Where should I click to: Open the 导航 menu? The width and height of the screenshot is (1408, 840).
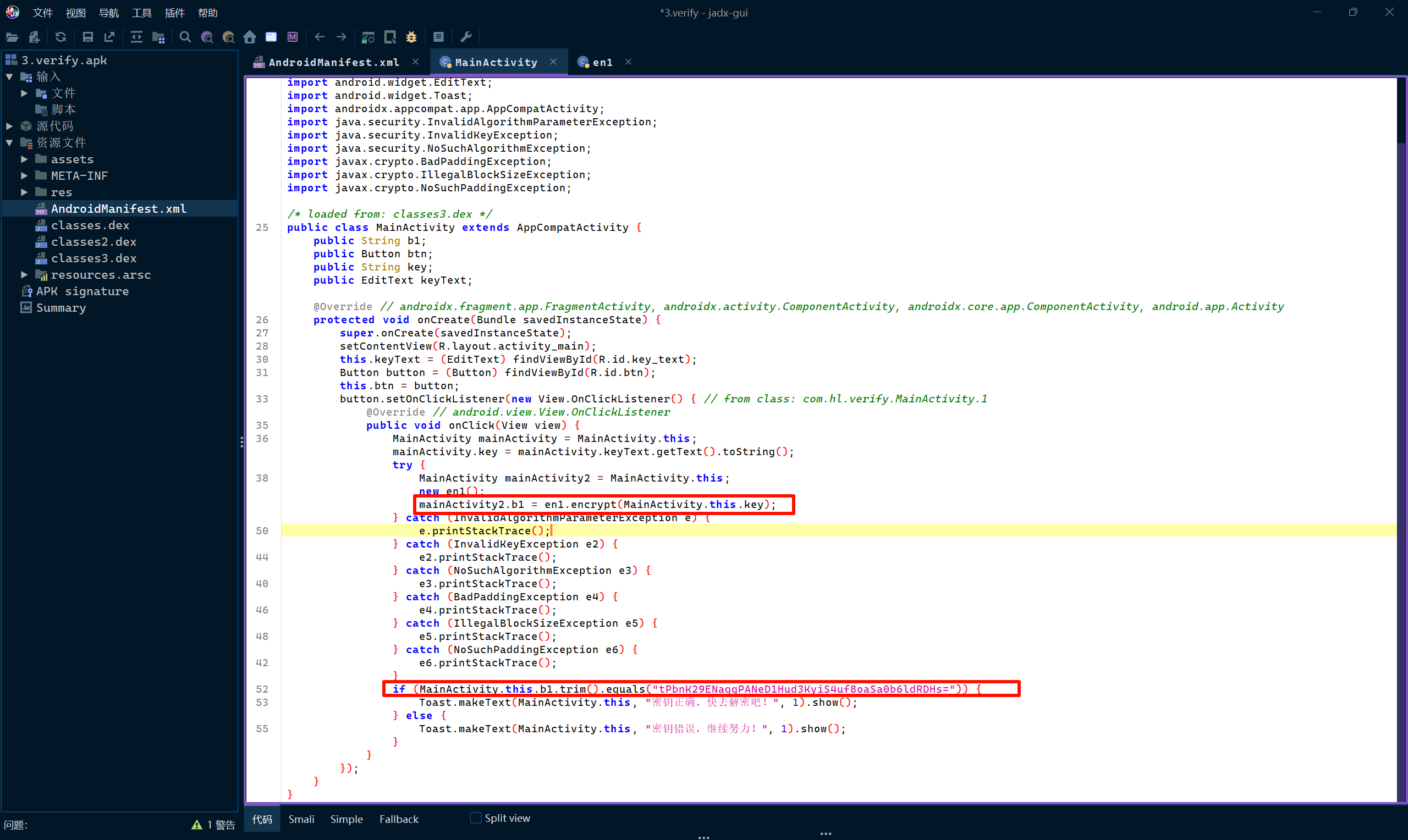(x=109, y=13)
